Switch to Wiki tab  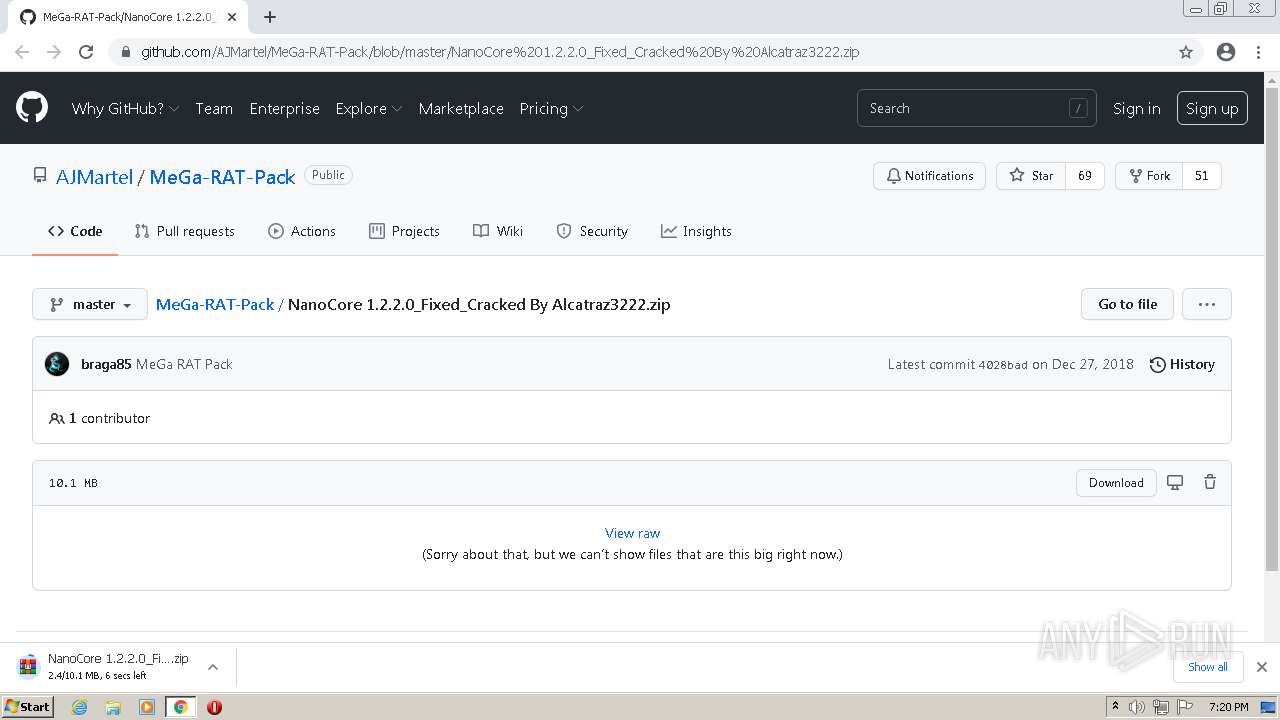click(498, 231)
